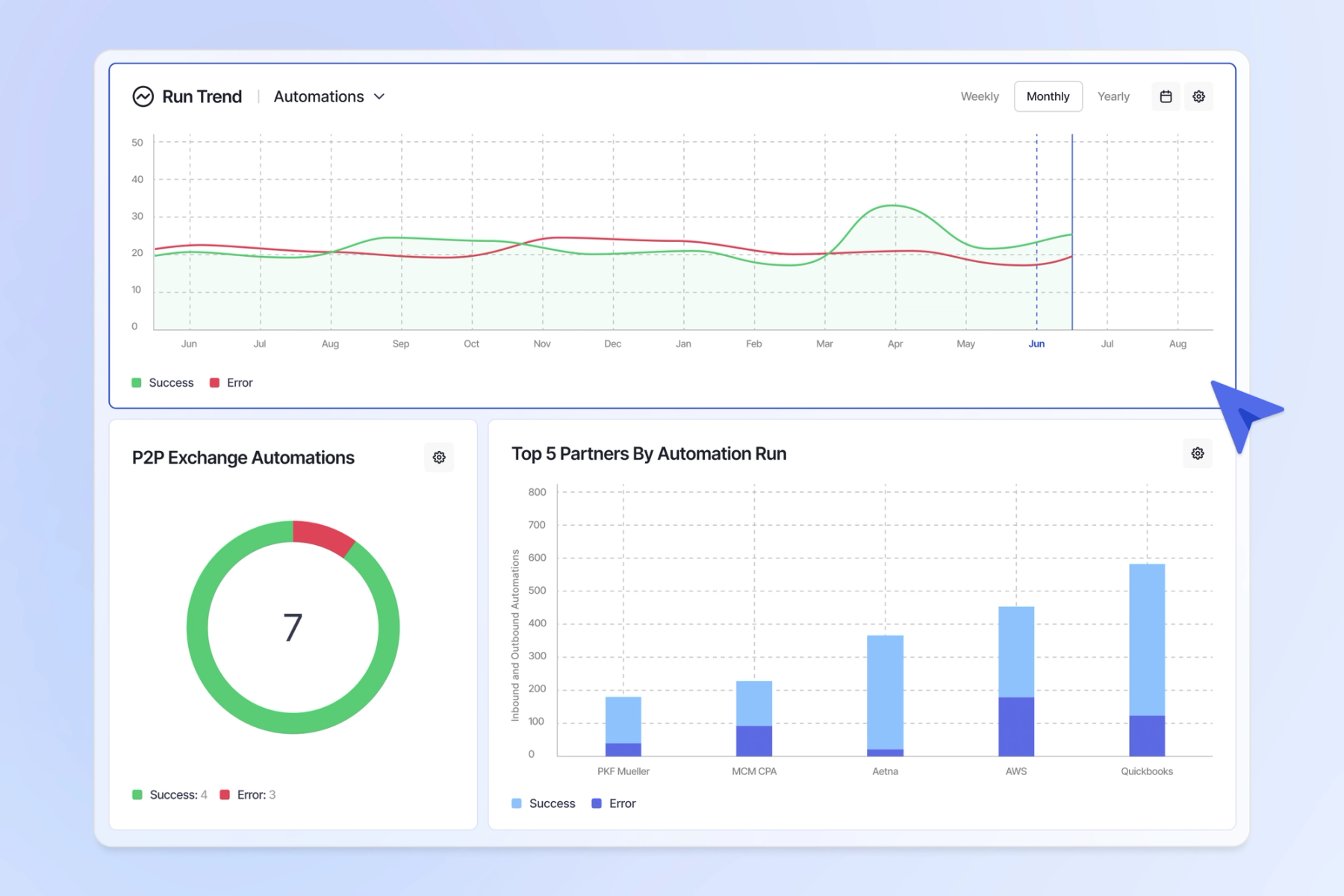Switch to the Weekly view
The height and width of the screenshot is (896, 1344).
tap(980, 96)
